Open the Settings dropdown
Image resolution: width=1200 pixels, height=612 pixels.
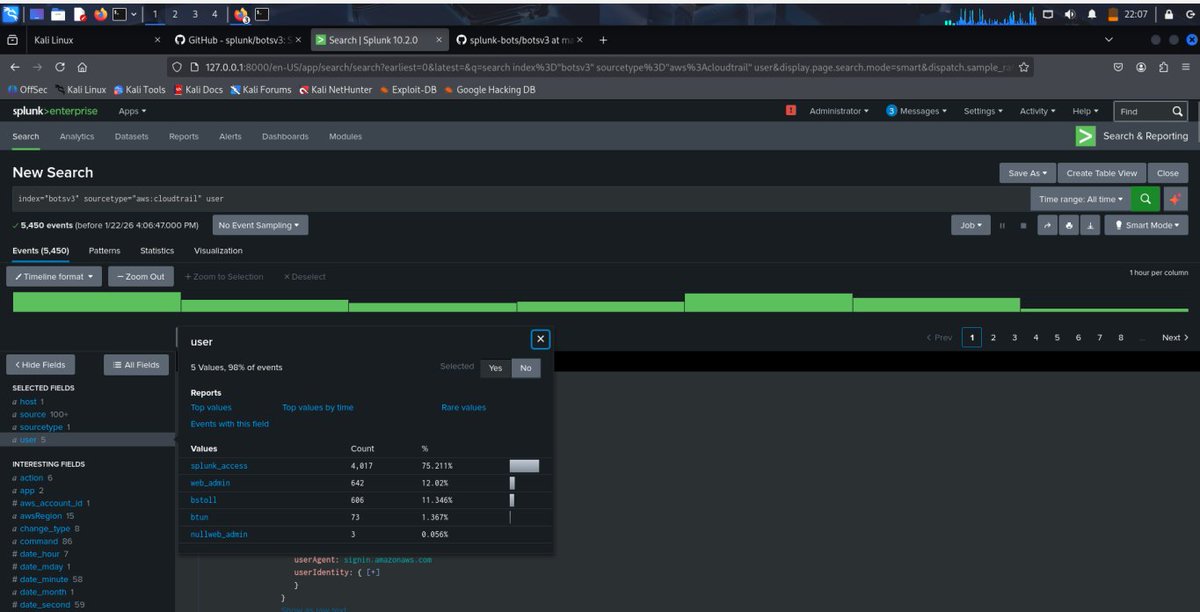[x=983, y=111]
